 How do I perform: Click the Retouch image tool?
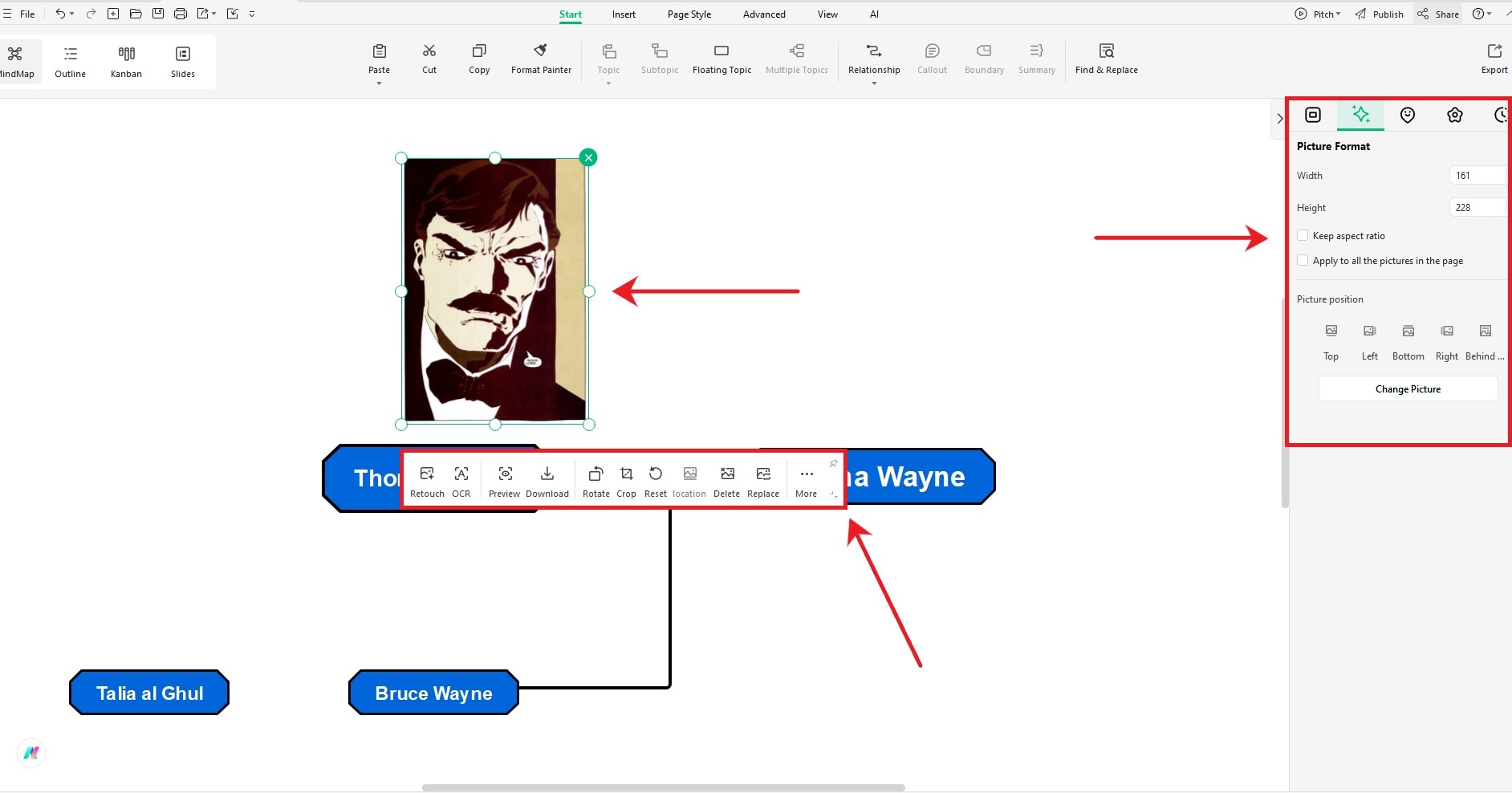(x=427, y=482)
